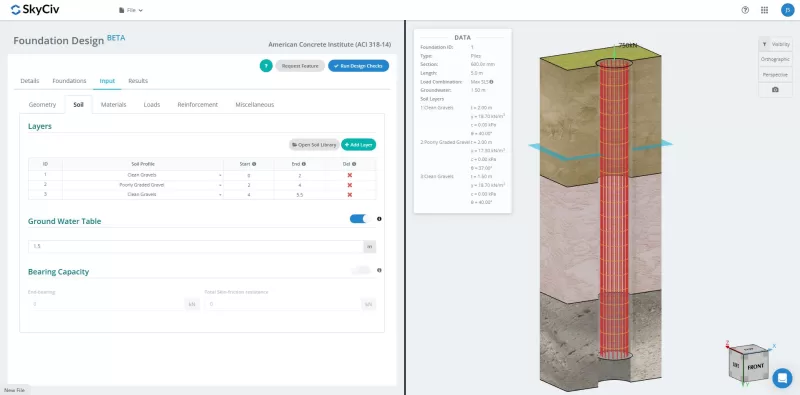Take screenshot with camera icon
The width and height of the screenshot is (800, 395).
tap(775, 90)
